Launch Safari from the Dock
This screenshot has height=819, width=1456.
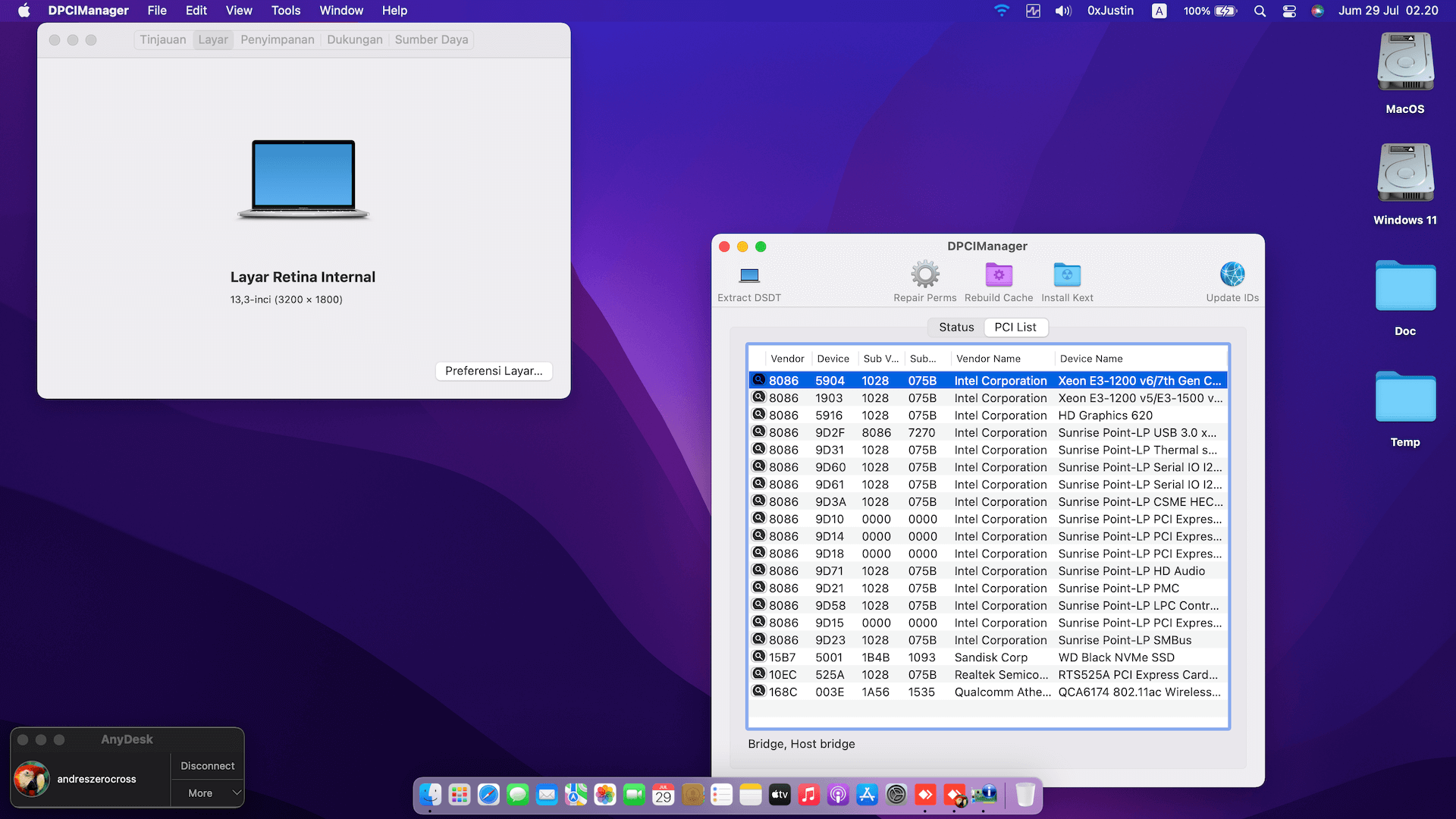click(x=488, y=794)
